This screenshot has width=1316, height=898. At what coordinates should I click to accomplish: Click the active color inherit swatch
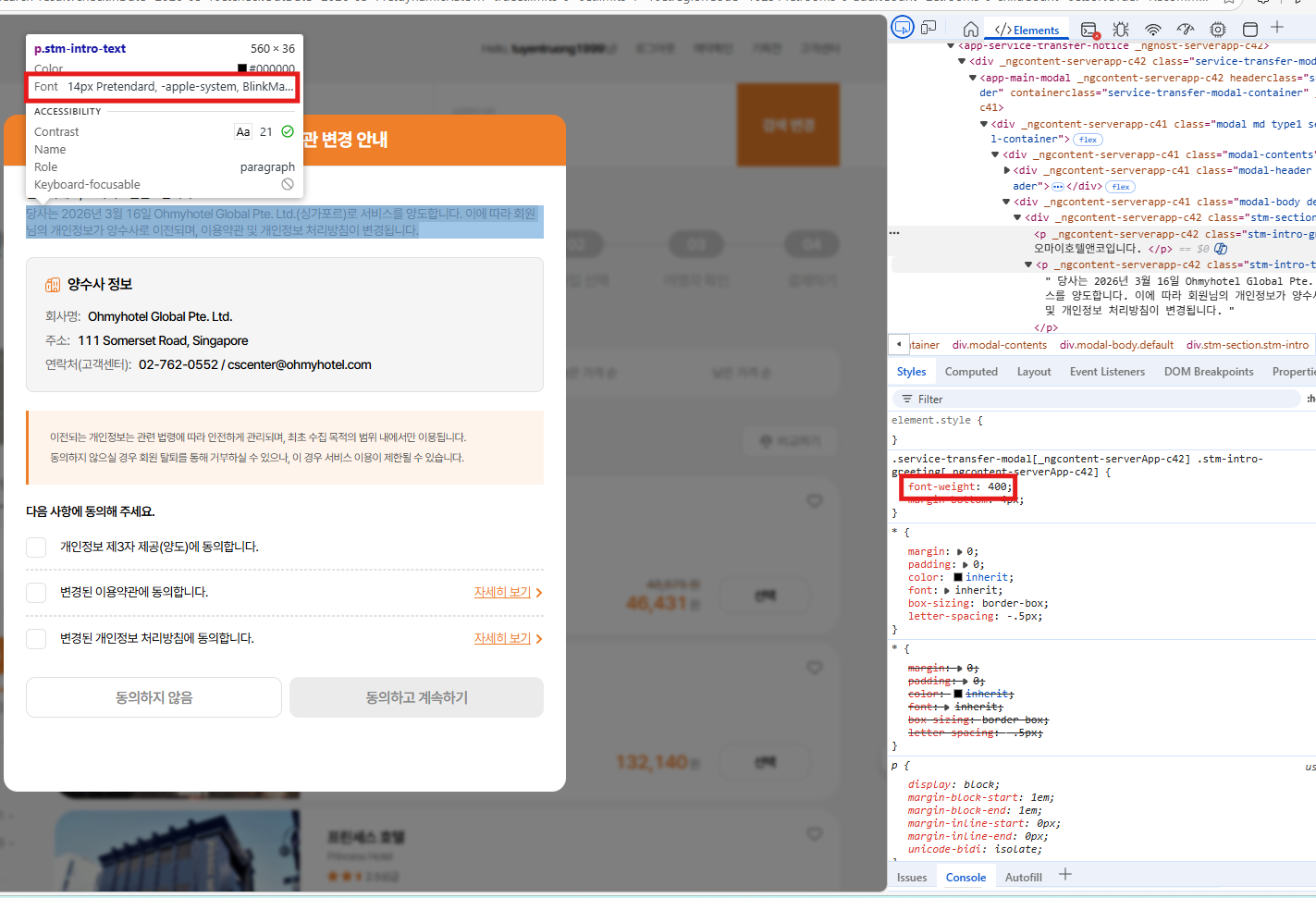[958, 578]
